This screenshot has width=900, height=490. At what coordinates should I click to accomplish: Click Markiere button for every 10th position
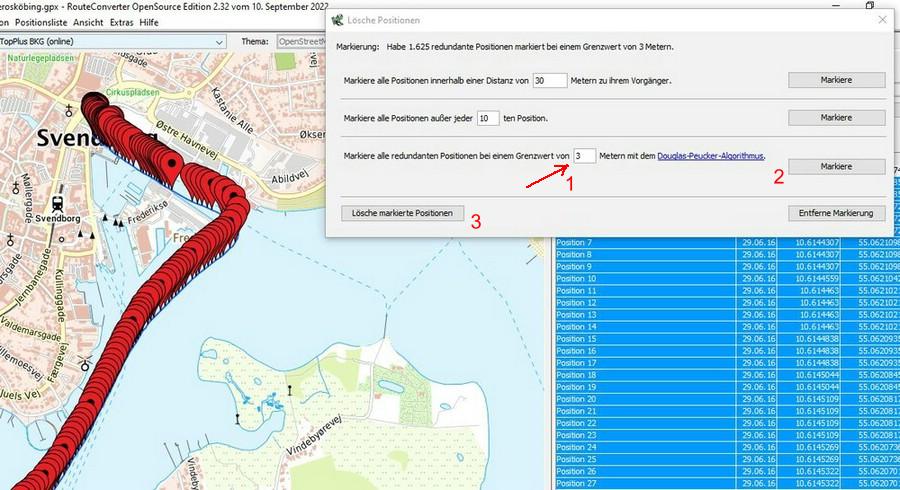coord(836,118)
